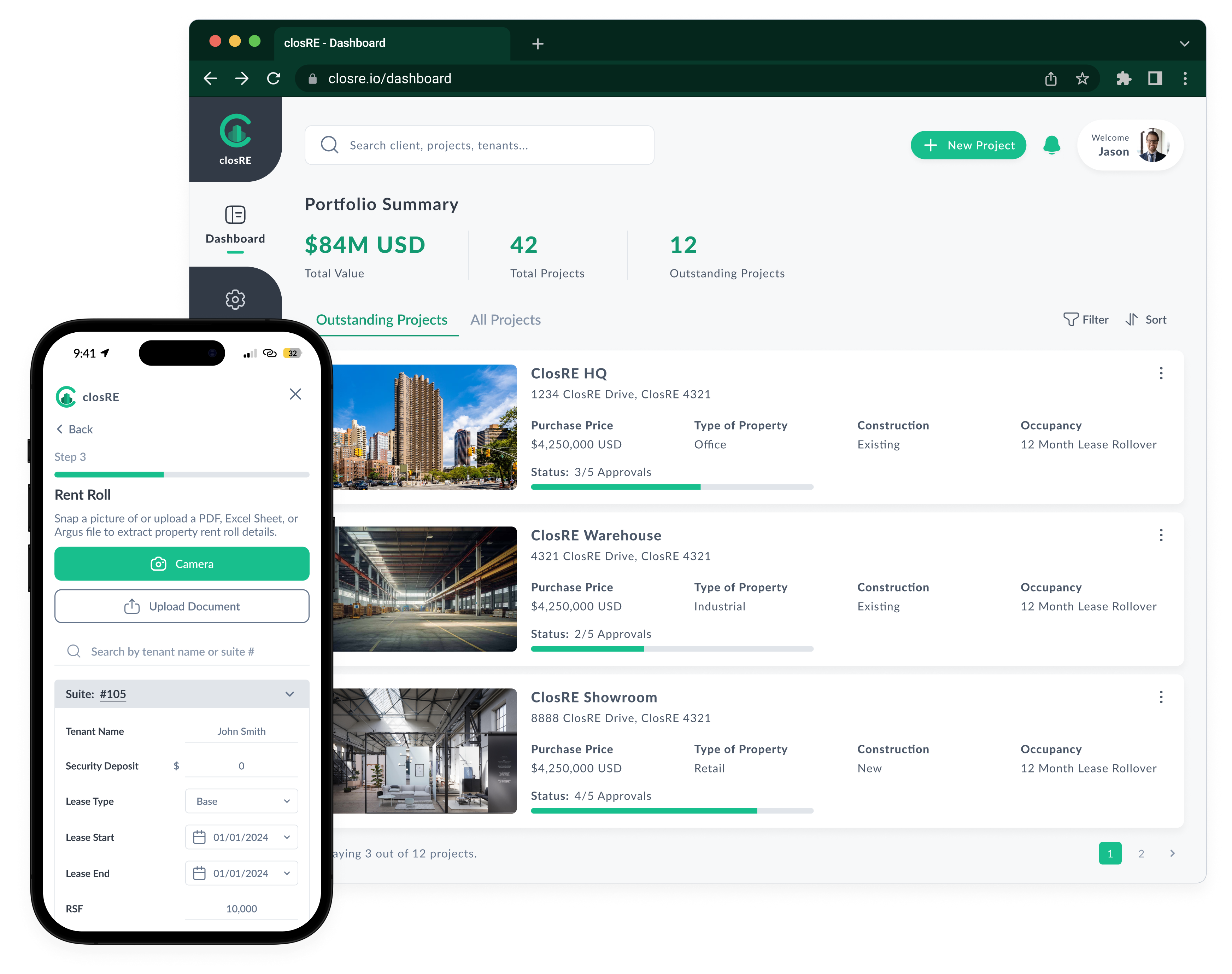The width and height of the screenshot is (1232, 974).
Task: Tap the Upload Document button
Action: click(x=182, y=606)
